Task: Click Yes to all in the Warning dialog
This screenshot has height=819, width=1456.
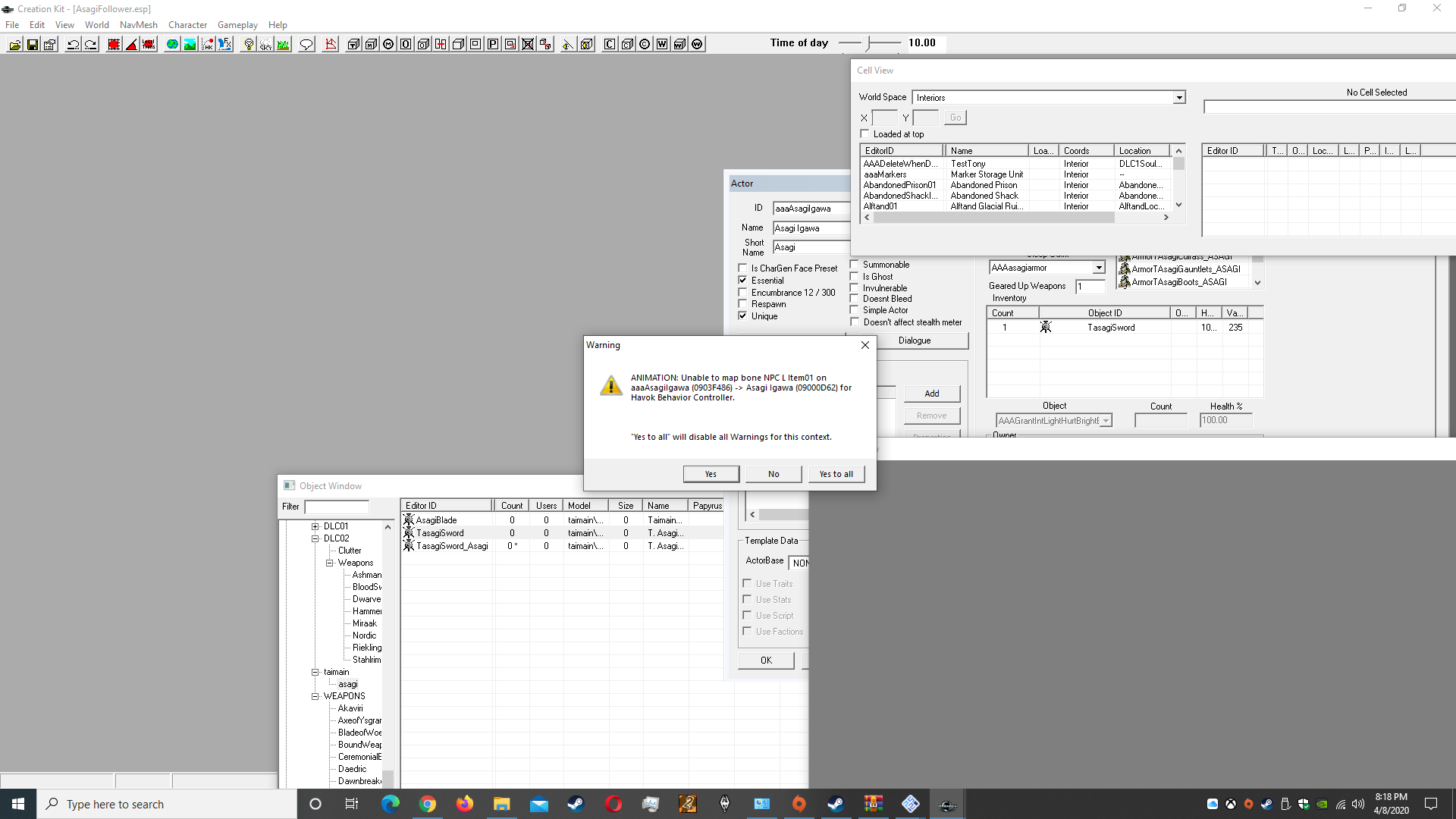Action: pyautogui.click(x=836, y=474)
